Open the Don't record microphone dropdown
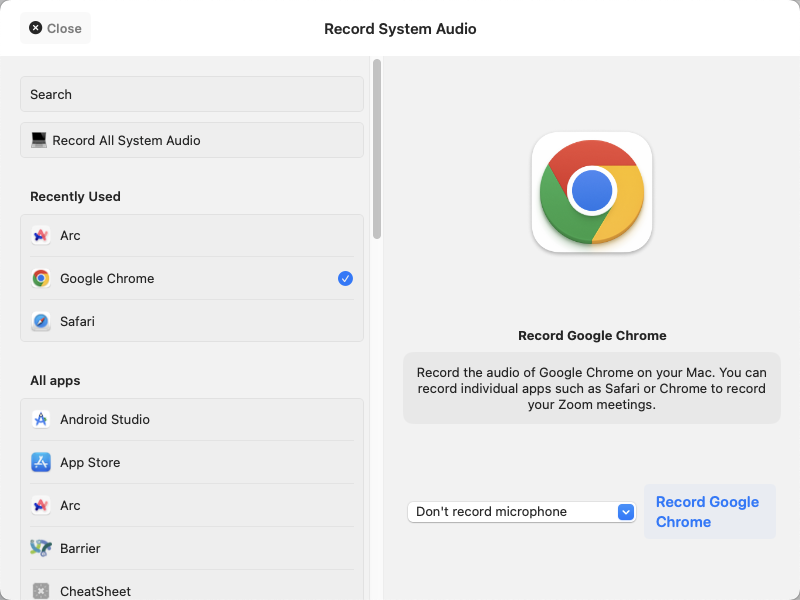 click(521, 512)
